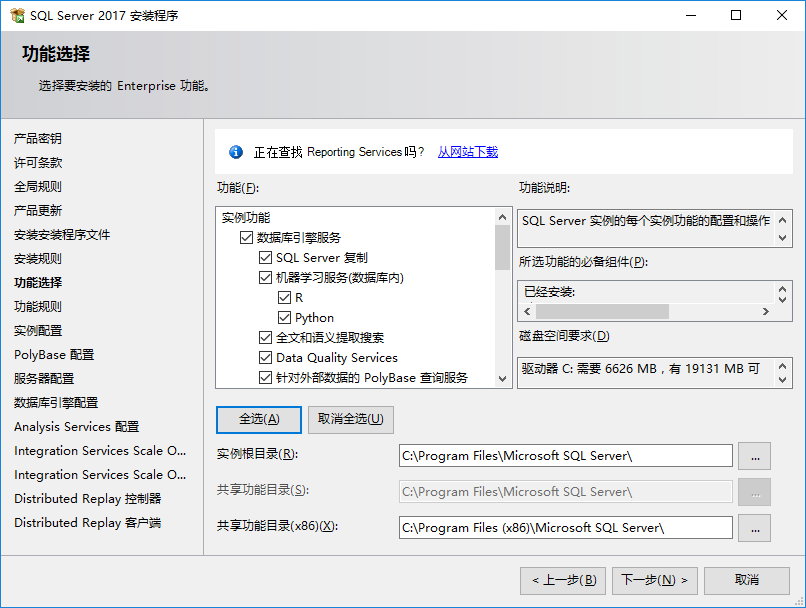The height and width of the screenshot is (608, 806).
Task: Click the 已经安装 horizontal scrollbar thumb
Action: click(602, 311)
